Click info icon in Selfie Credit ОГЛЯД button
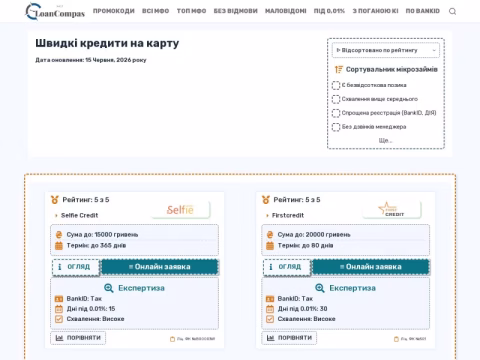480x360 pixels. click(x=60, y=267)
